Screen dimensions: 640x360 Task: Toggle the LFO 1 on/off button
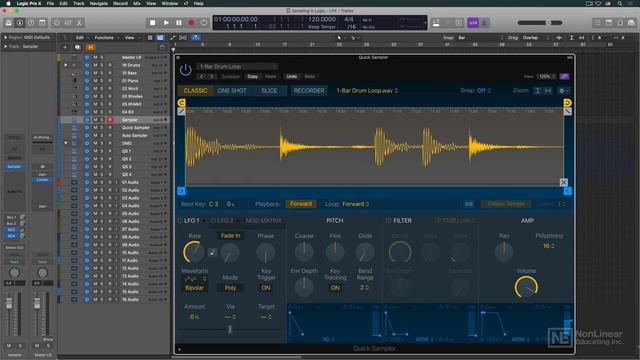180,220
